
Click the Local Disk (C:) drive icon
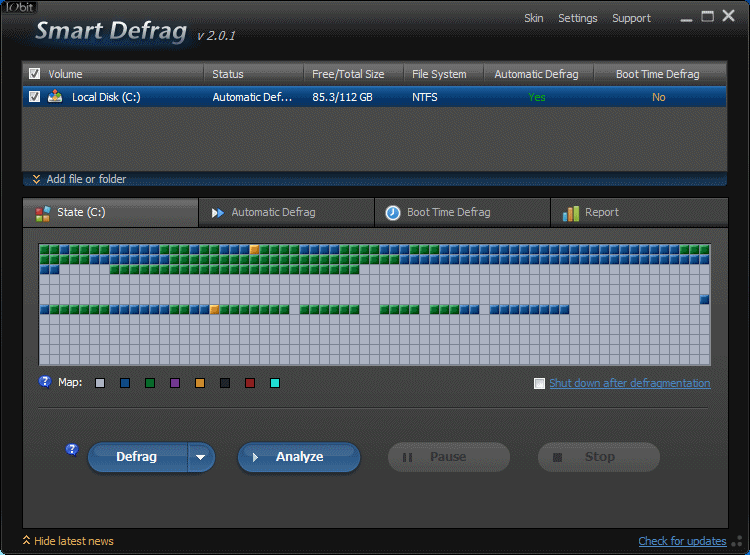[x=55, y=96]
